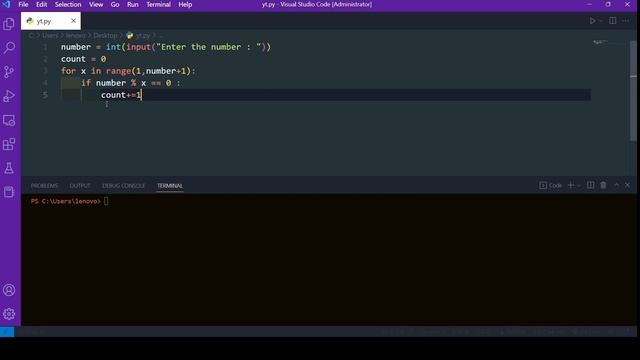Split the terminal panel
The width and height of the screenshot is (640, 360).
tap(591, 185)
